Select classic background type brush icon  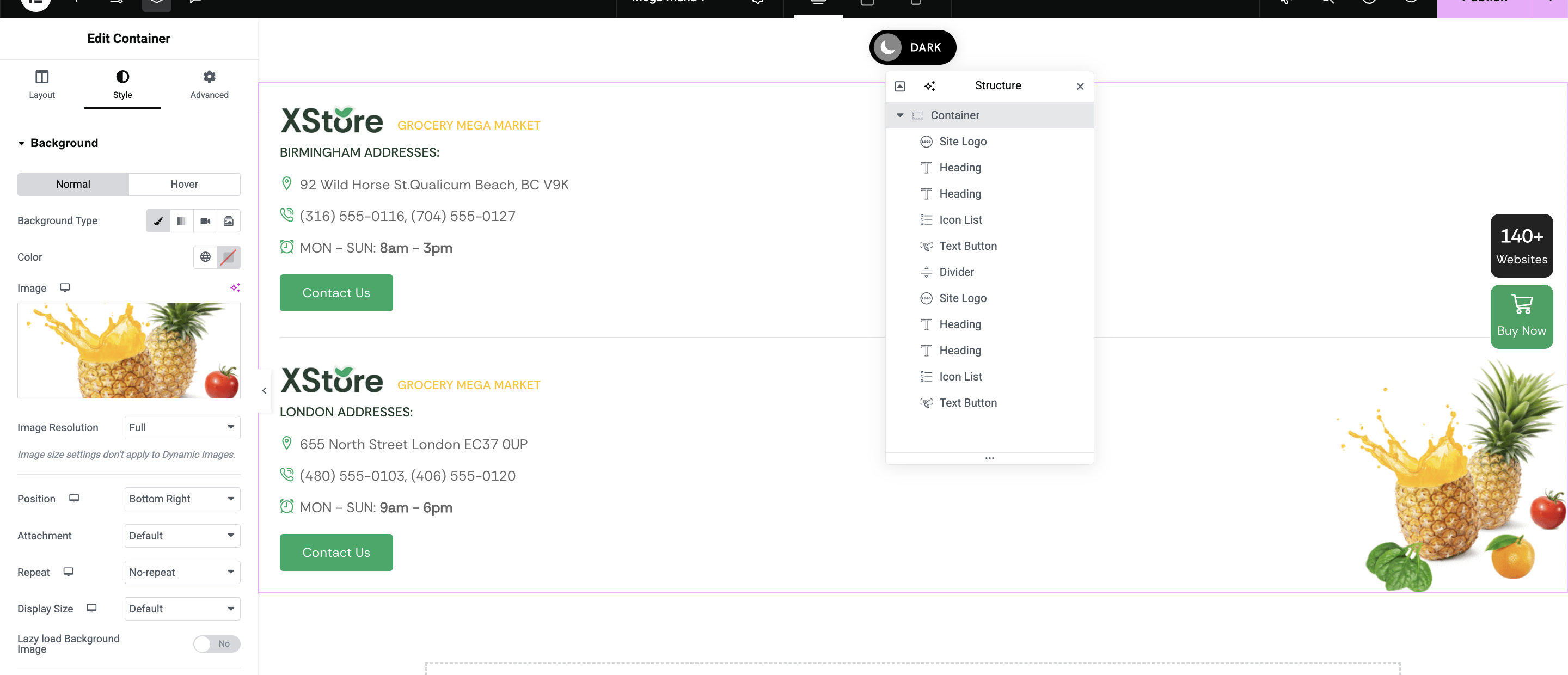pyautogui.click(x=158, y=221)
